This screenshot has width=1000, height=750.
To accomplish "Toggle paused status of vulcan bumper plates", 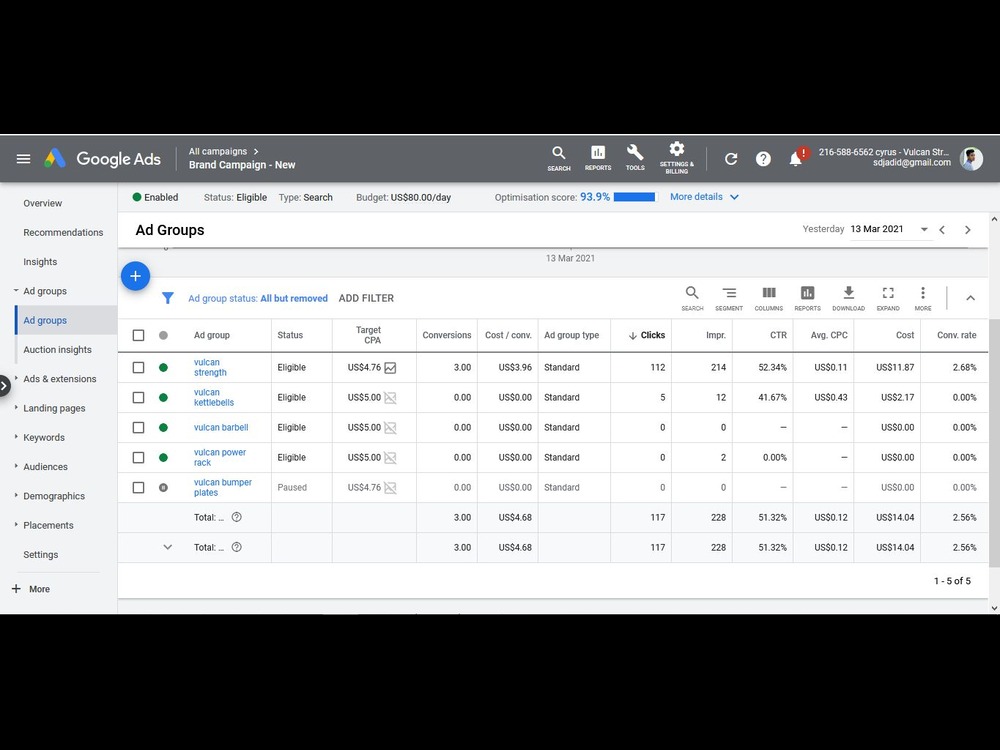I will pos(163,487).
